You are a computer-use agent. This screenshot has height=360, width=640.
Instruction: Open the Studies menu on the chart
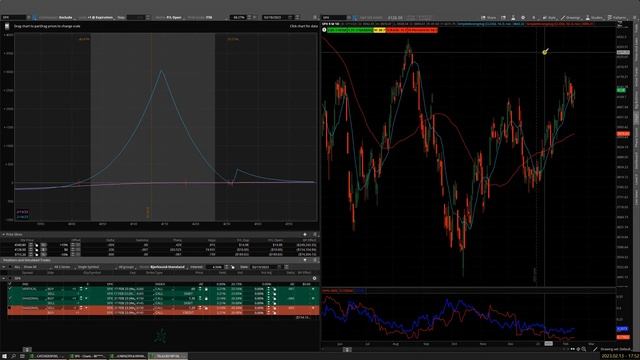594,18
